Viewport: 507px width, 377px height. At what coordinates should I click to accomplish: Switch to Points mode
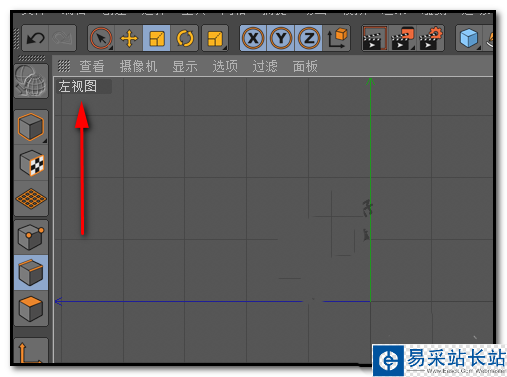pyautogui.click(x=31, y=237)
